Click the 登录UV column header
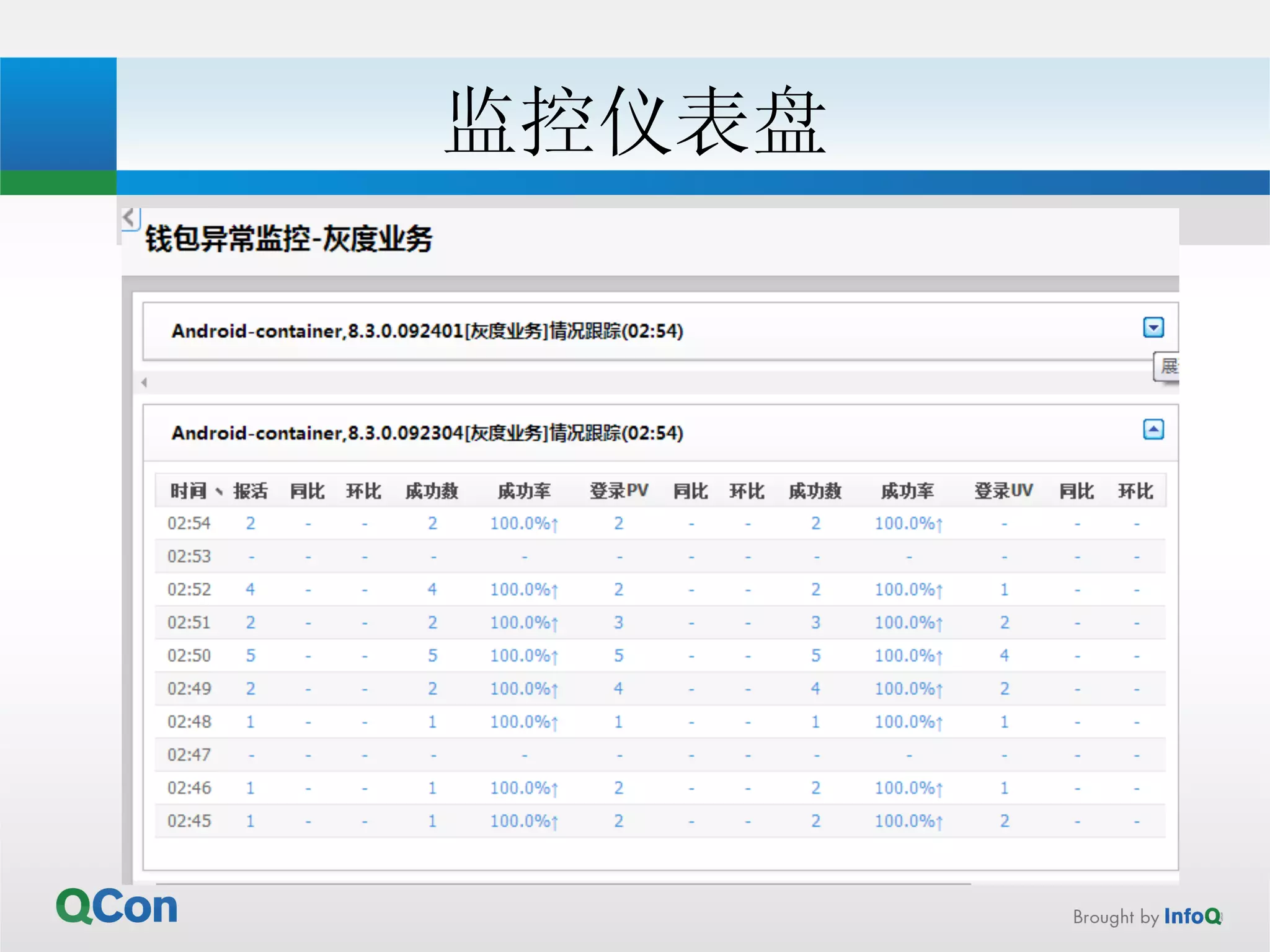 tap(1003, 491)
